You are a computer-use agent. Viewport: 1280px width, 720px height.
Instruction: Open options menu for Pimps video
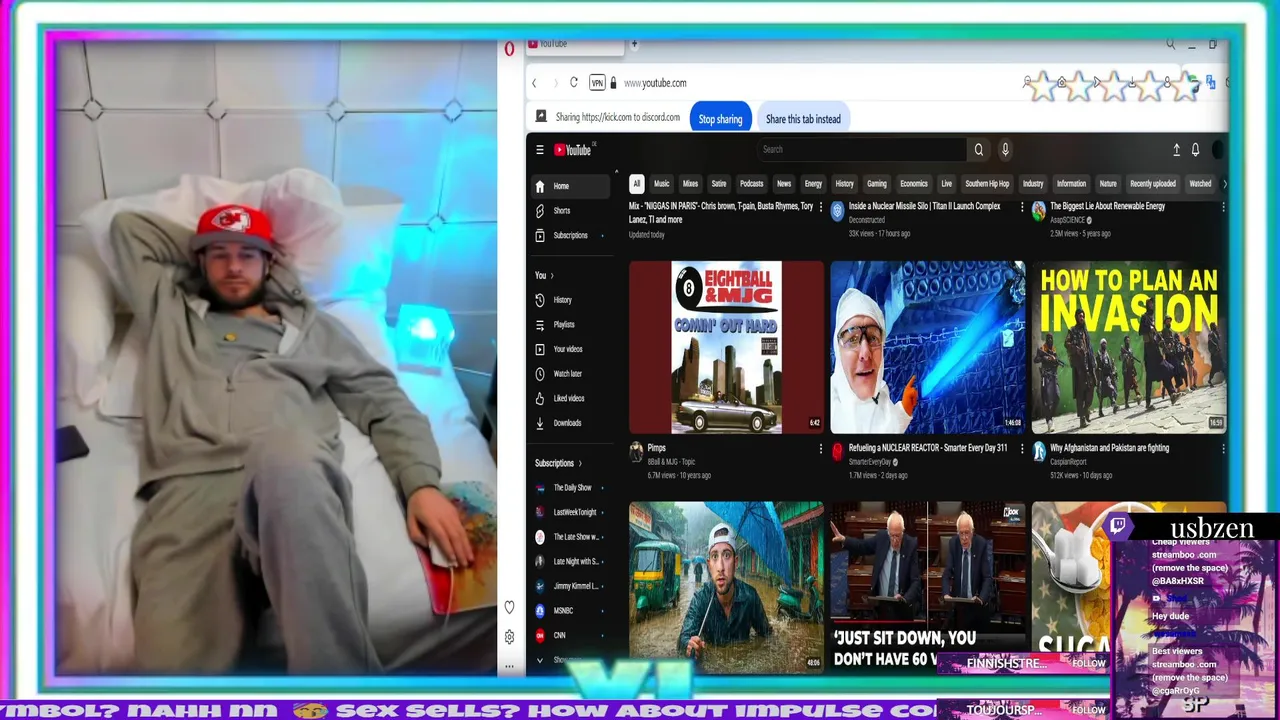pyautogui.click(x=820, y=449)
